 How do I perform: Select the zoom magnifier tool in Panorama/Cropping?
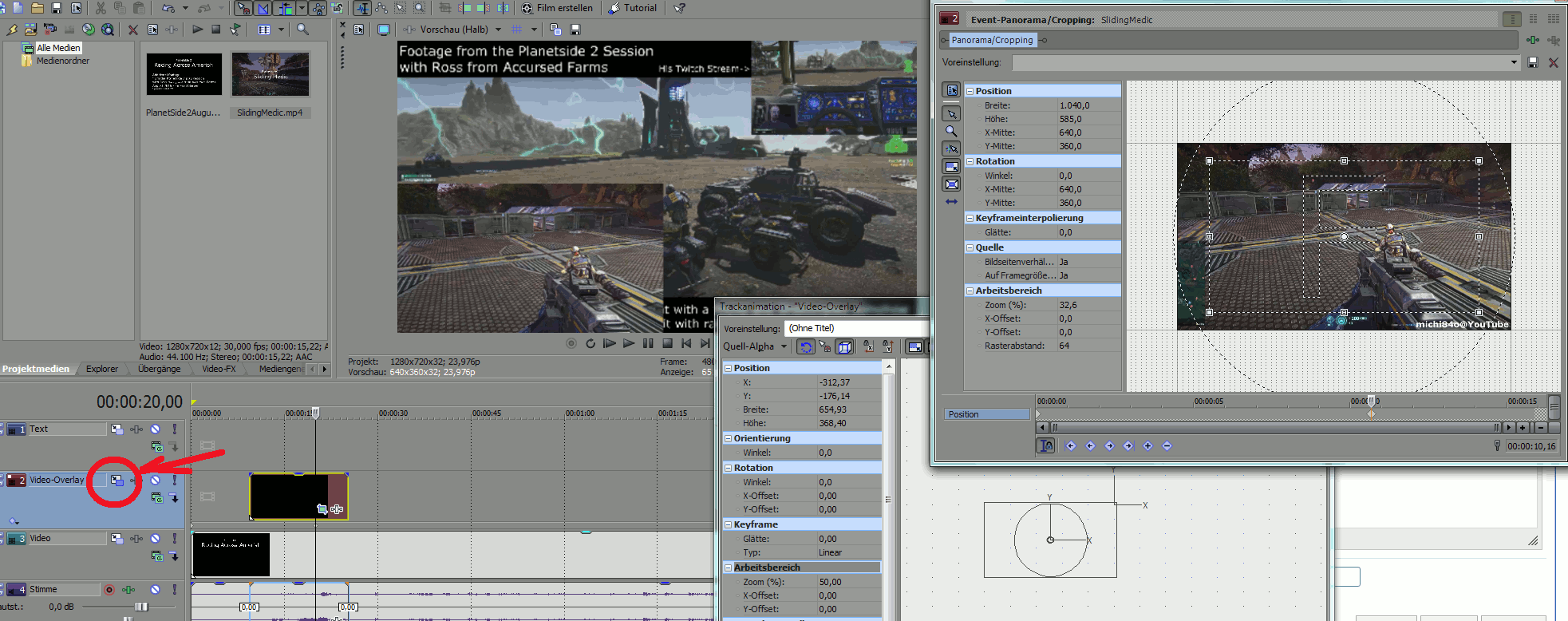(951, 131)
